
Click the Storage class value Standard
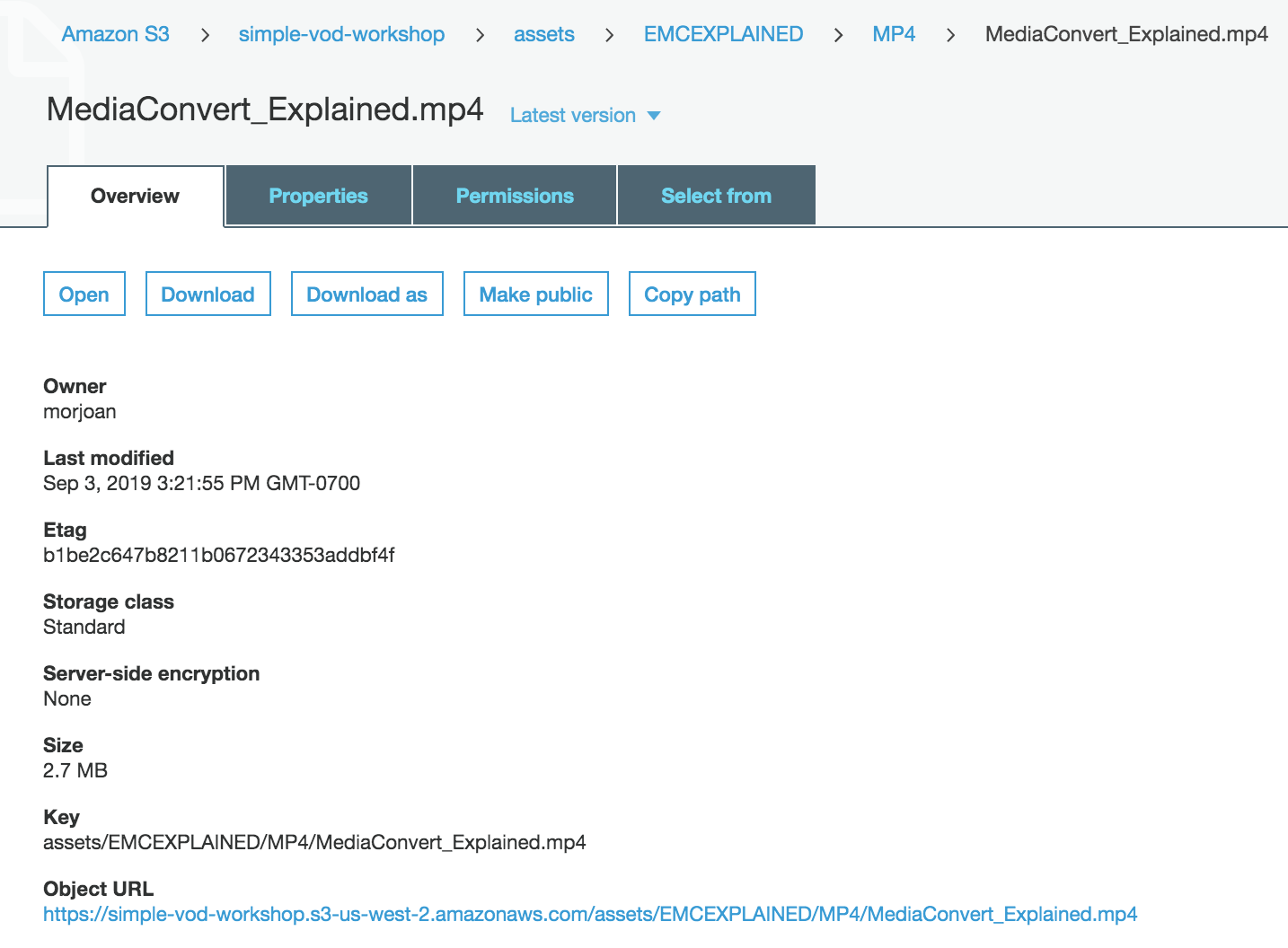pyautogui.click(x=84, y=627)
